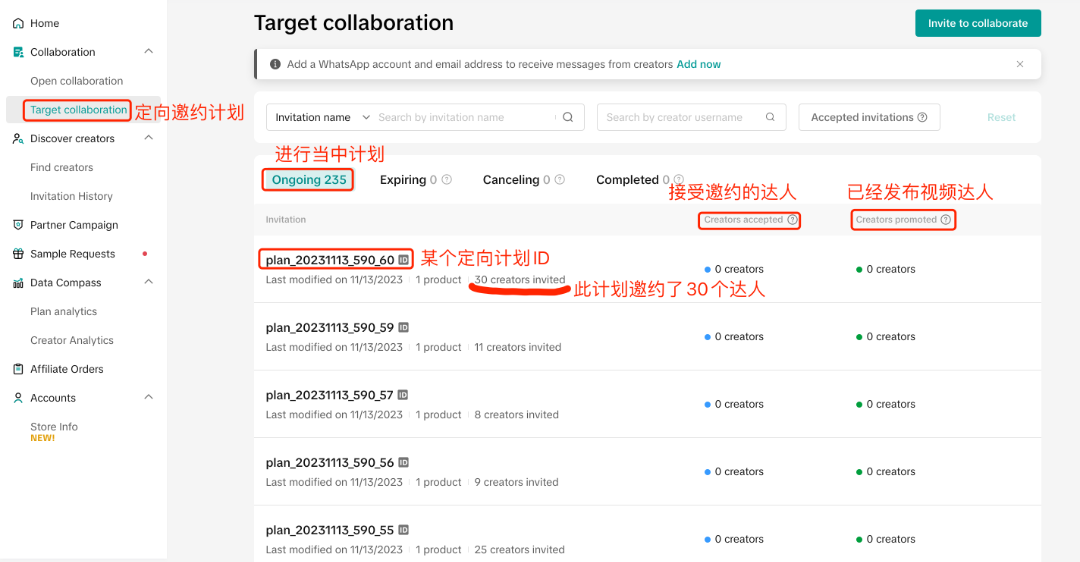Image resolution: width=1080 pixels, height=562 pixels.
Task: Click the help icon beside Expiring tab
Action: coord(446,180)
